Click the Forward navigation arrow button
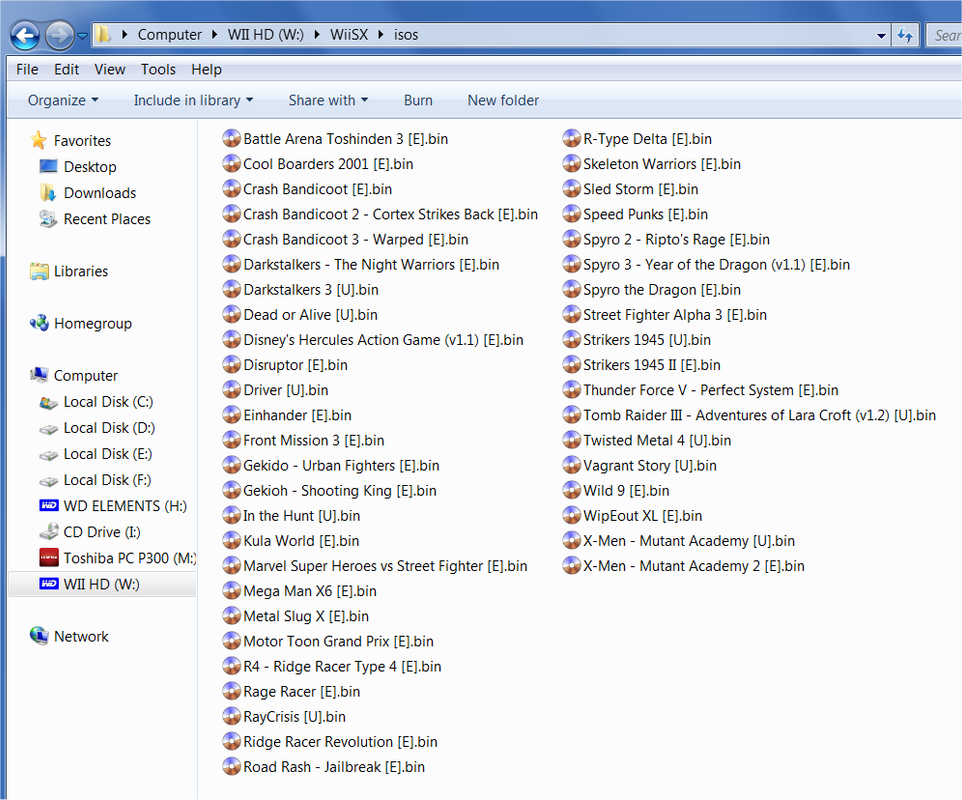 tap(60, 36)
